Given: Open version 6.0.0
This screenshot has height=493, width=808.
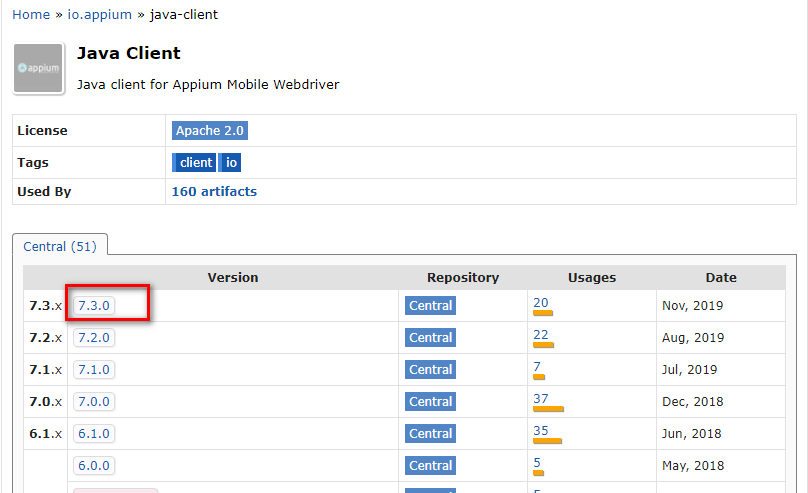Looking at the screenshot, I should 94,465.
